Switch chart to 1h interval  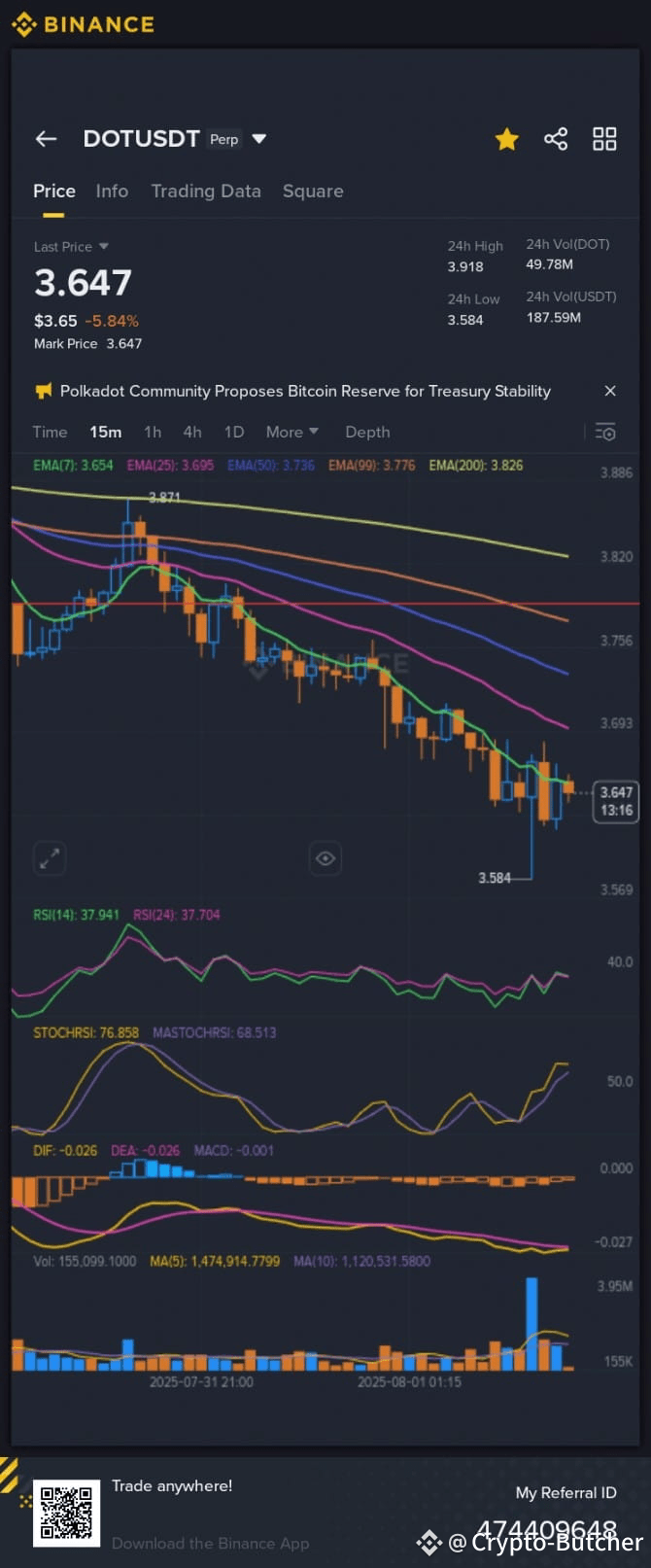(153, 432)
